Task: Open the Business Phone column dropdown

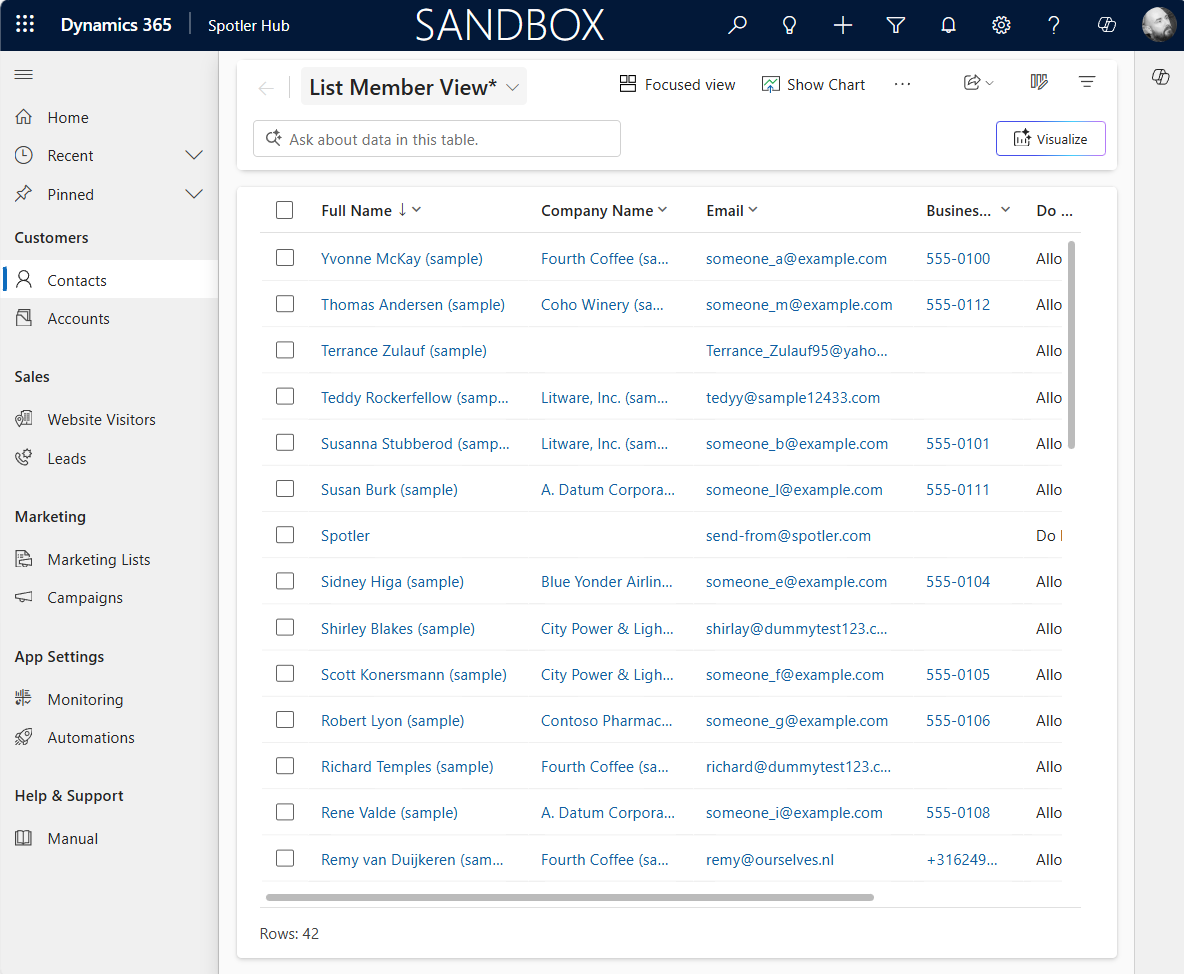Action: (1005, 210)
